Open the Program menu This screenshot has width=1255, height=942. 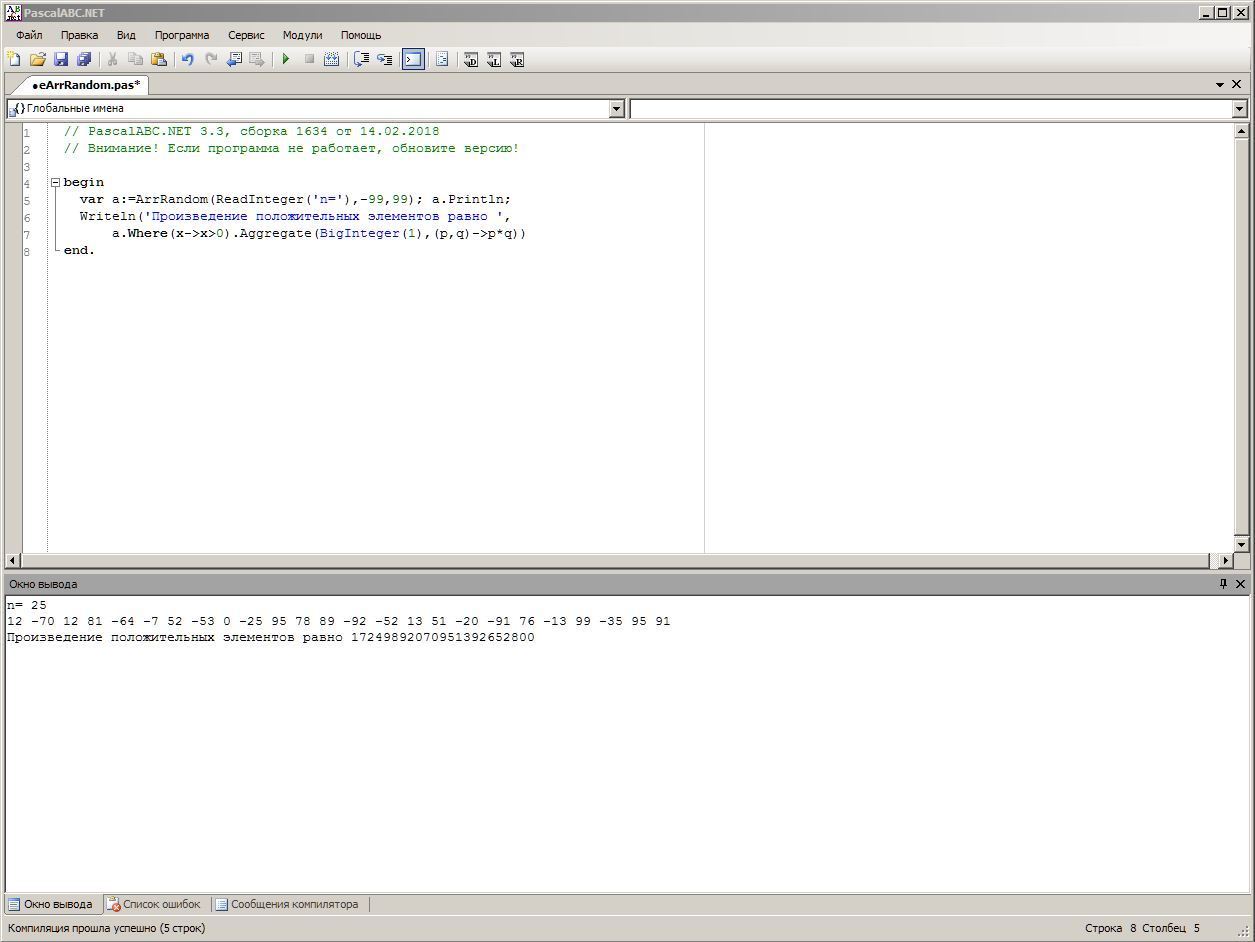[181, 35]
